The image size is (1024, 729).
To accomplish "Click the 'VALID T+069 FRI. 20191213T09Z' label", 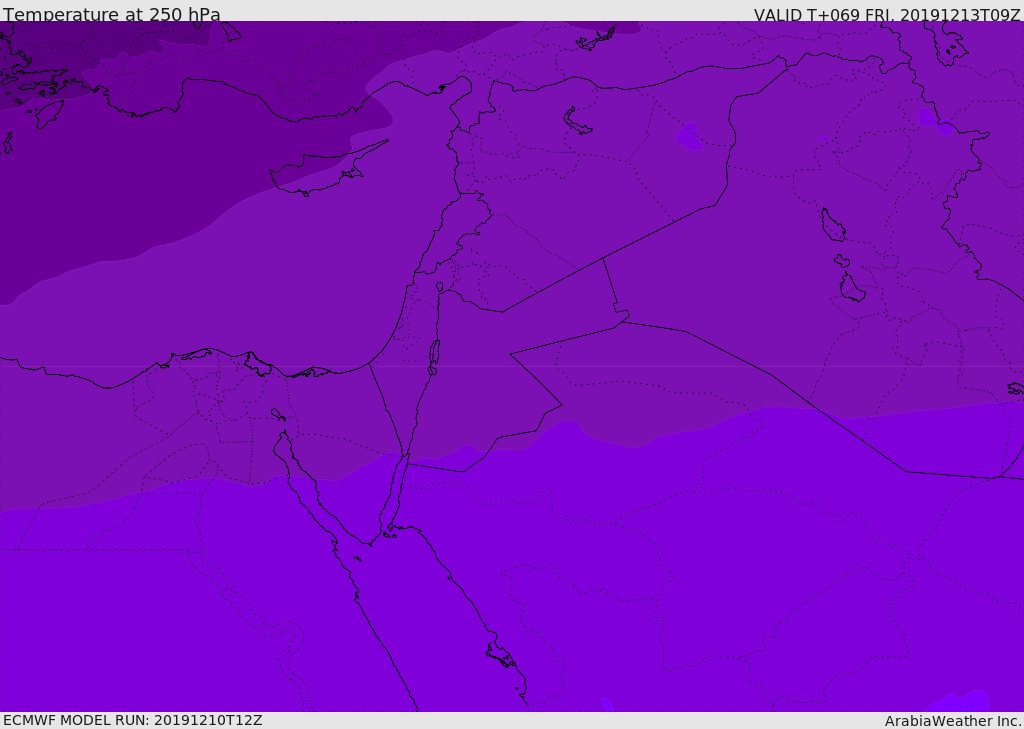I will [x=887, y=14].
